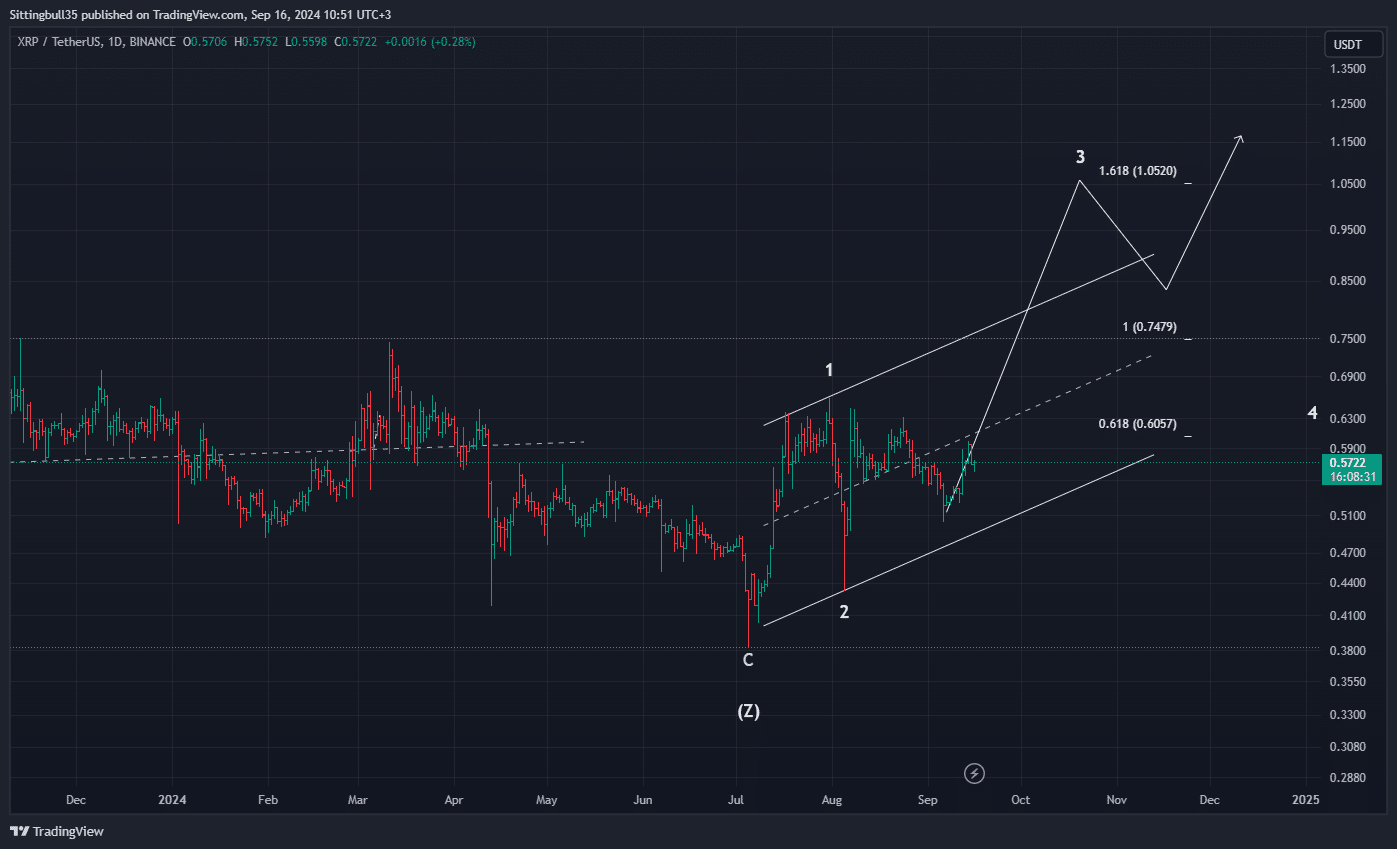Click the TradingView logo

[x=57, y=831]
